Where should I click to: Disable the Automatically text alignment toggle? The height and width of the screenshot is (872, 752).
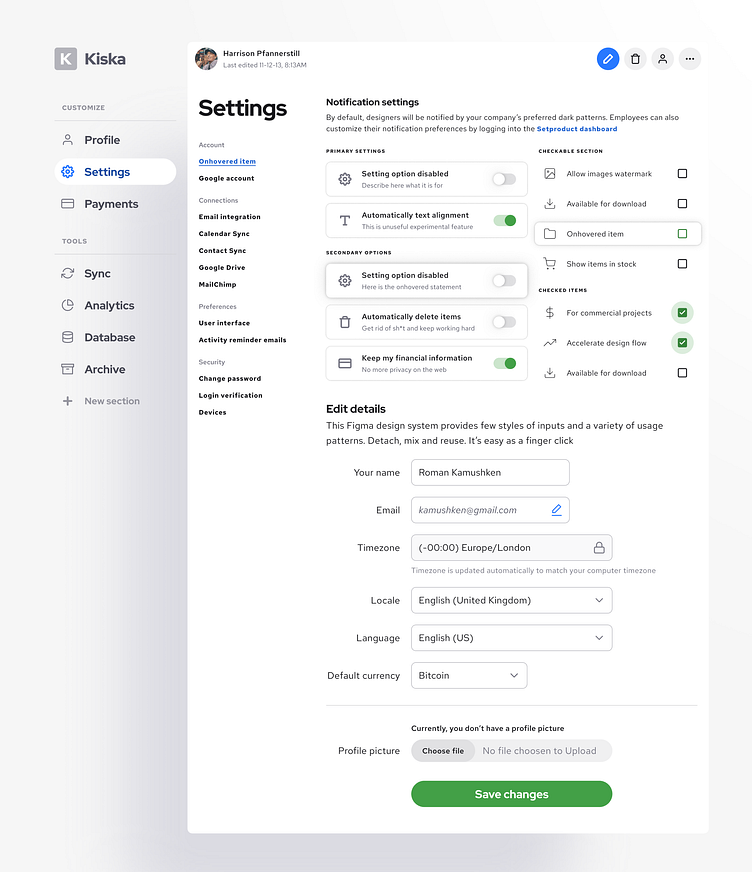click(505, 221)
